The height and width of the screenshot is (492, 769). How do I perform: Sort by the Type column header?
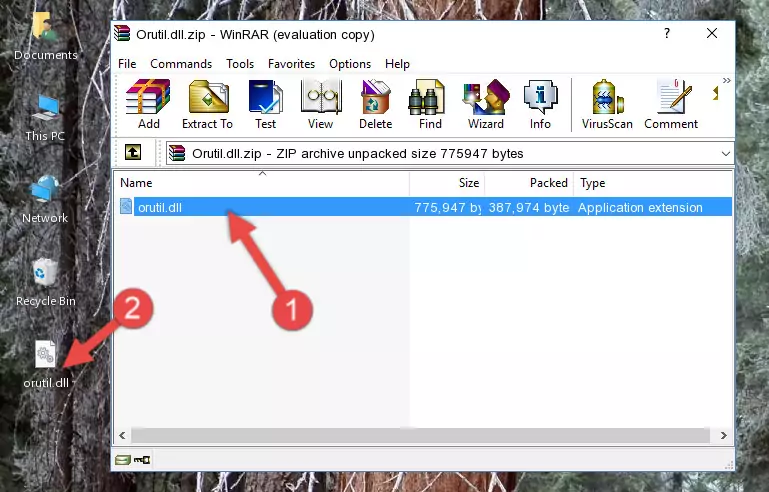coord(653,183)
